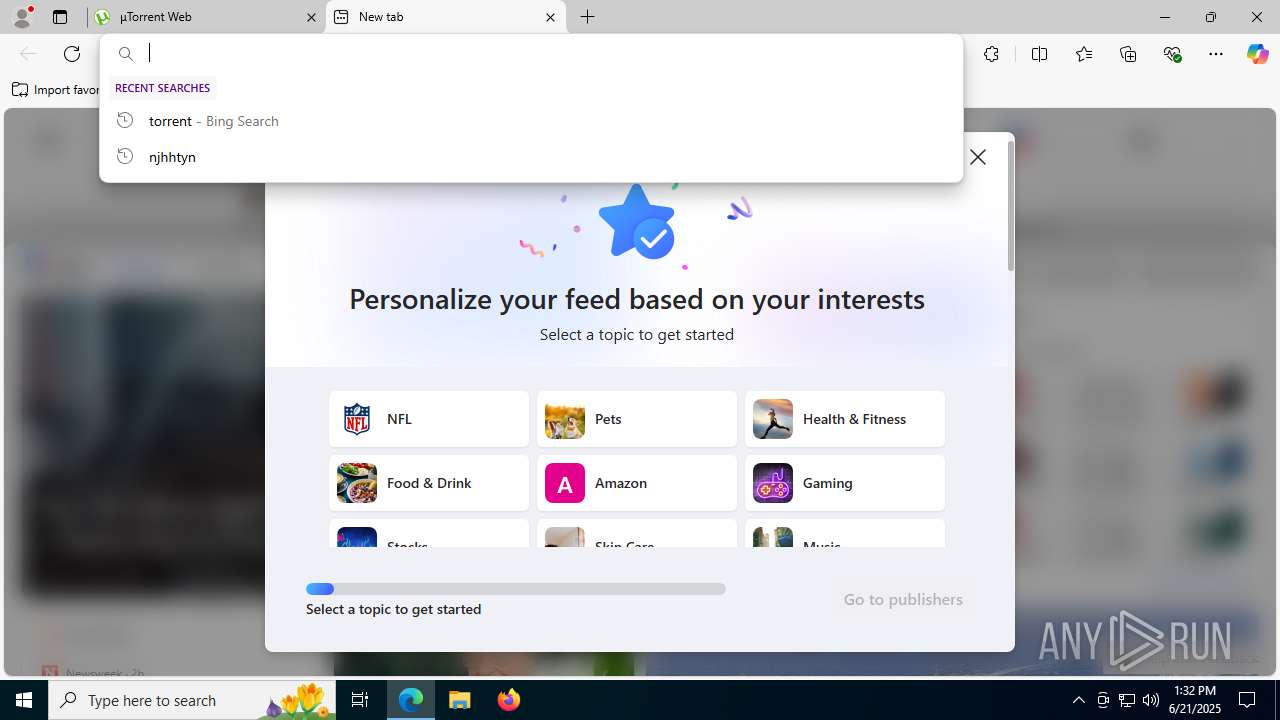1280x720 pixels.
Task: Click the Pets topic thumbnail image
Action: (x=565, y=419)
